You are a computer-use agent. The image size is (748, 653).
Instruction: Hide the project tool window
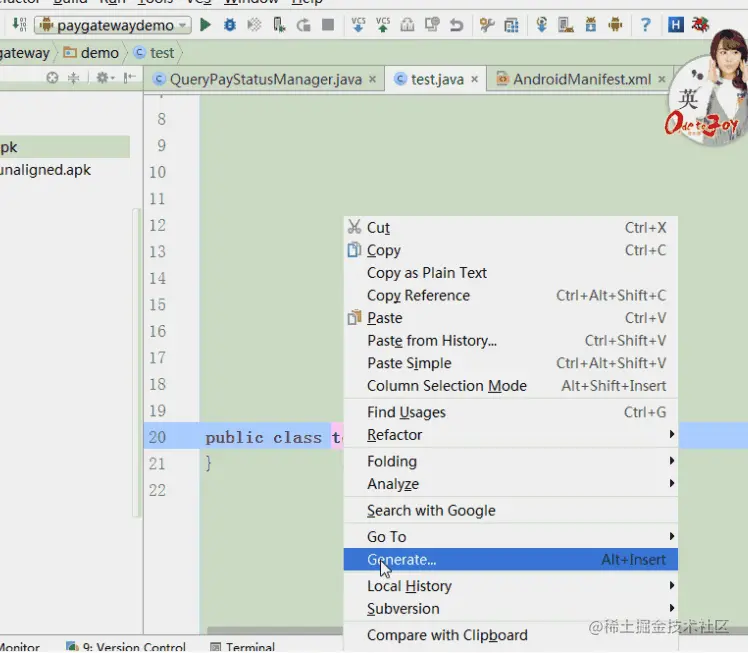tap(129, 77)
